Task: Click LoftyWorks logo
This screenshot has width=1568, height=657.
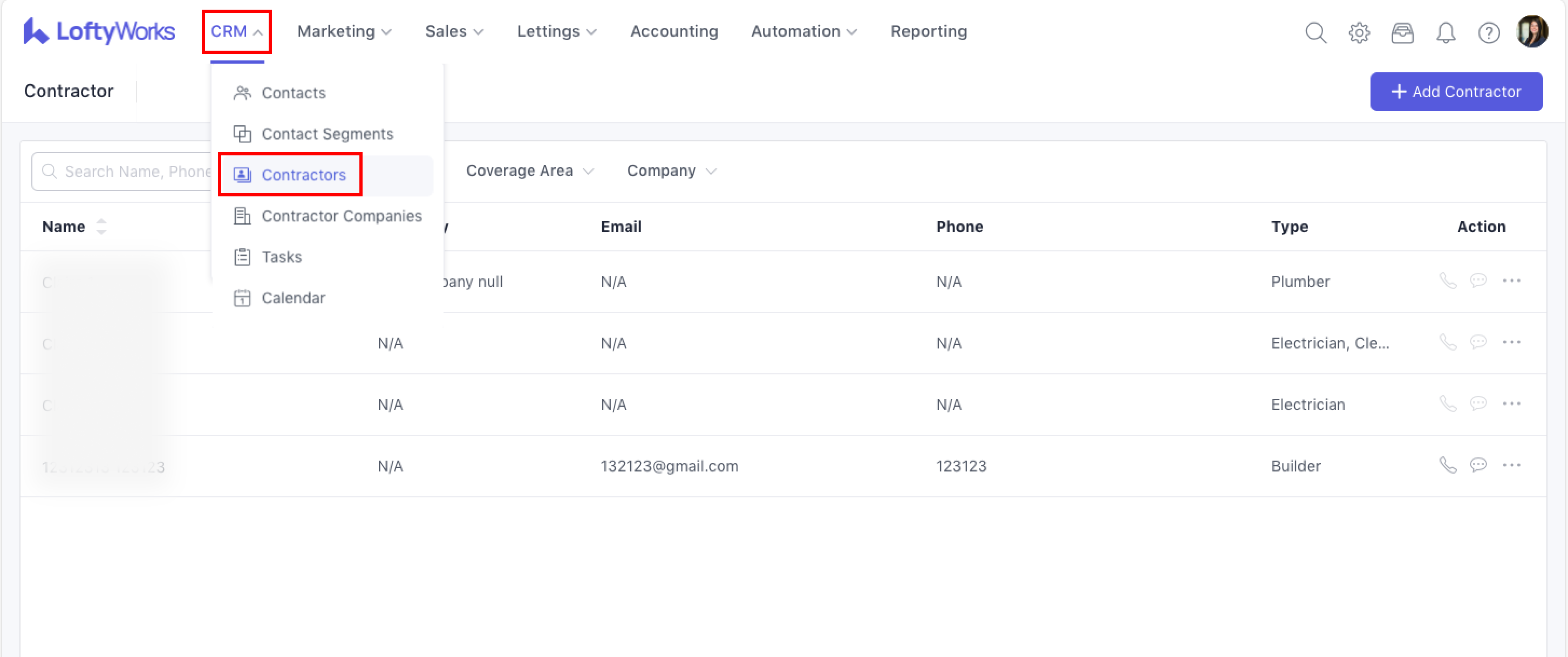Action: click(x=99, y=31)
